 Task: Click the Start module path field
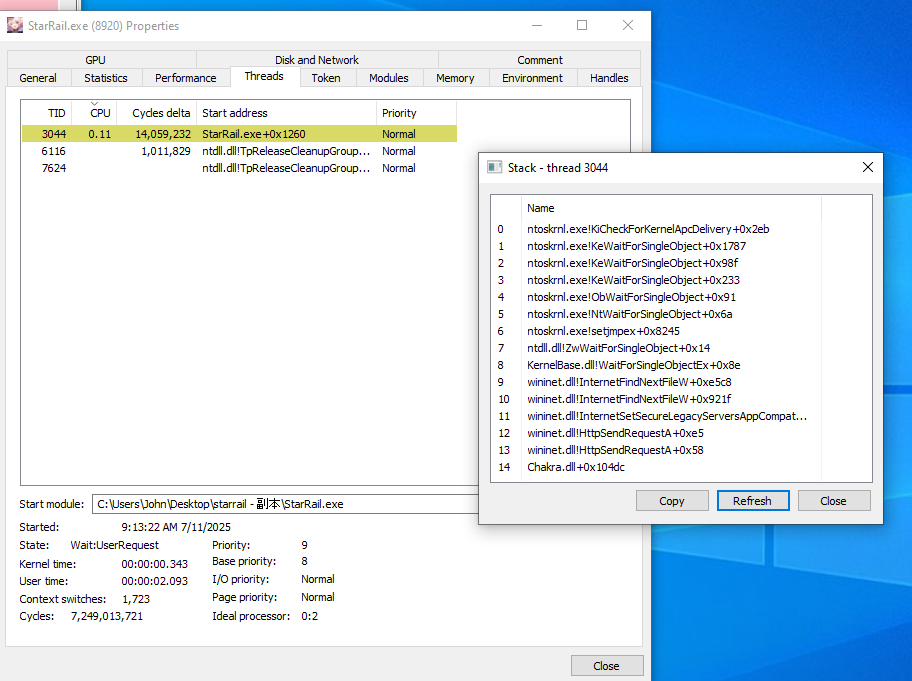click(x=285, y=504)
